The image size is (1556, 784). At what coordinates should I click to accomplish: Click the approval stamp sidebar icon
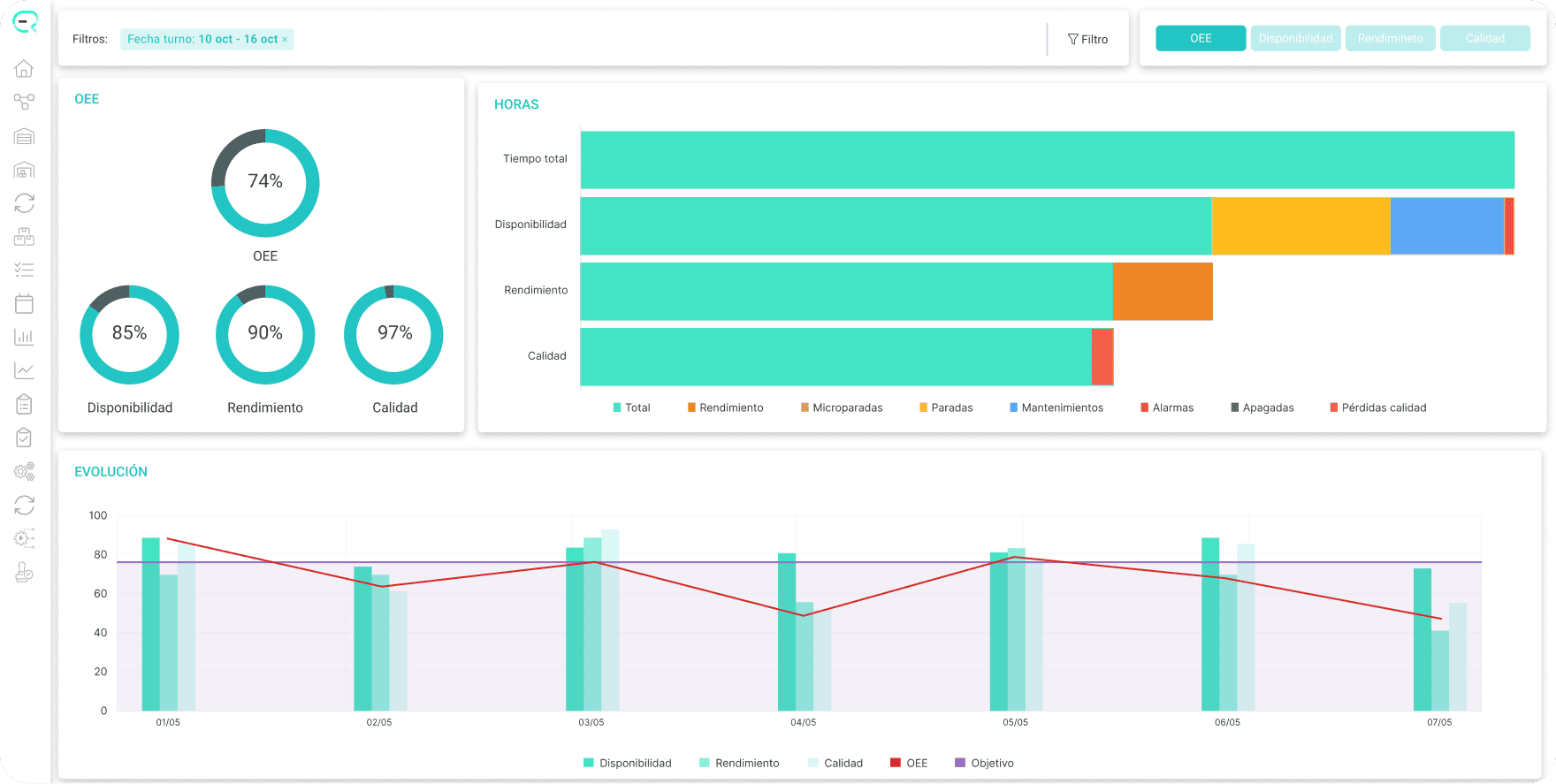(25, 573)
